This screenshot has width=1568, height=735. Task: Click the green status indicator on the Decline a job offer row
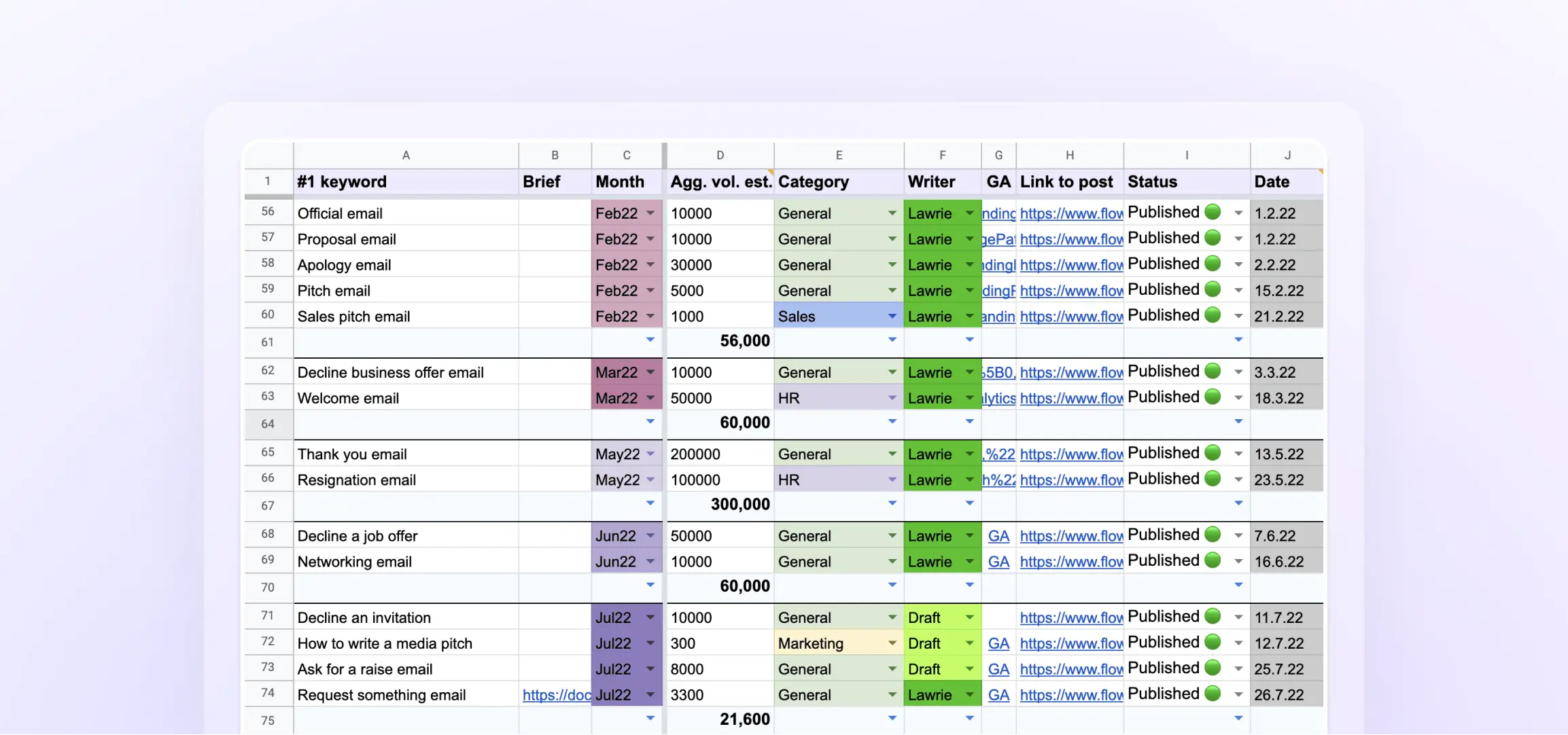[x=1213, y=534]
